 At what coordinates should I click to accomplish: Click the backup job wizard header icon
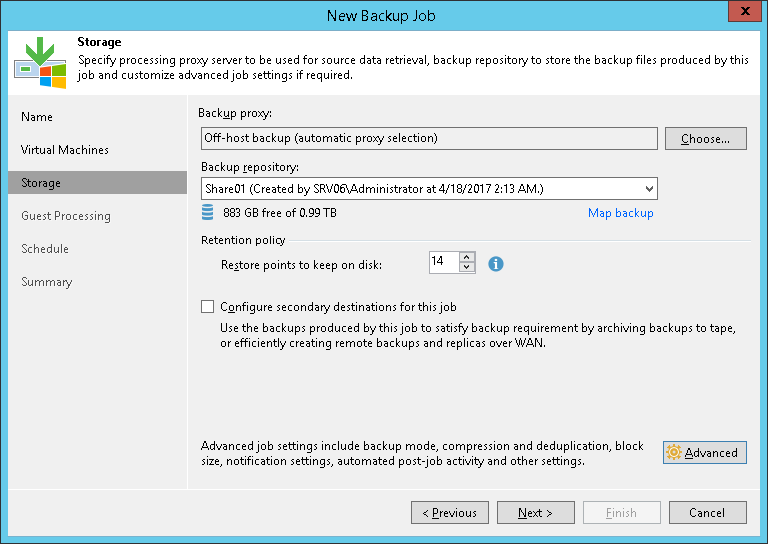(x=40, y=63)
